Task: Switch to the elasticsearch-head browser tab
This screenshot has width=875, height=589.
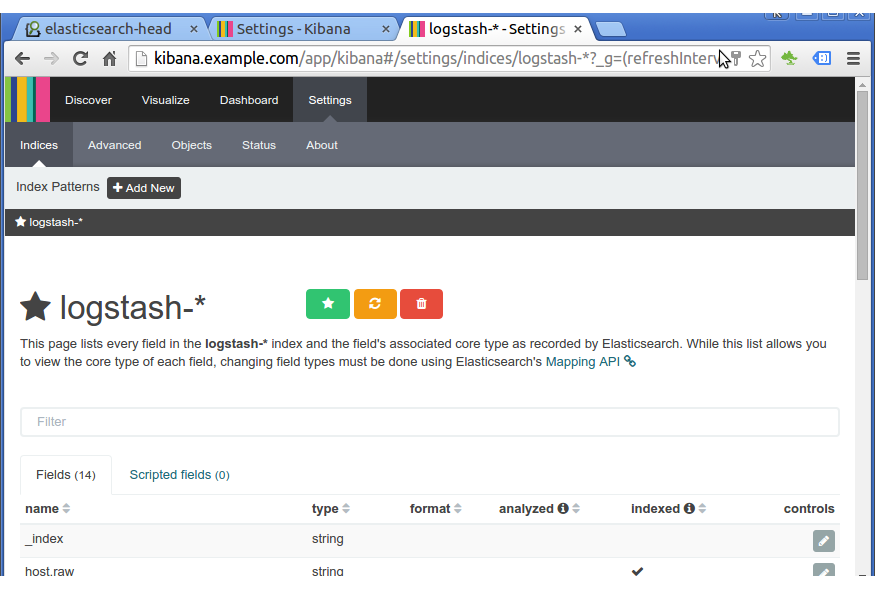Action: (108, 29)
